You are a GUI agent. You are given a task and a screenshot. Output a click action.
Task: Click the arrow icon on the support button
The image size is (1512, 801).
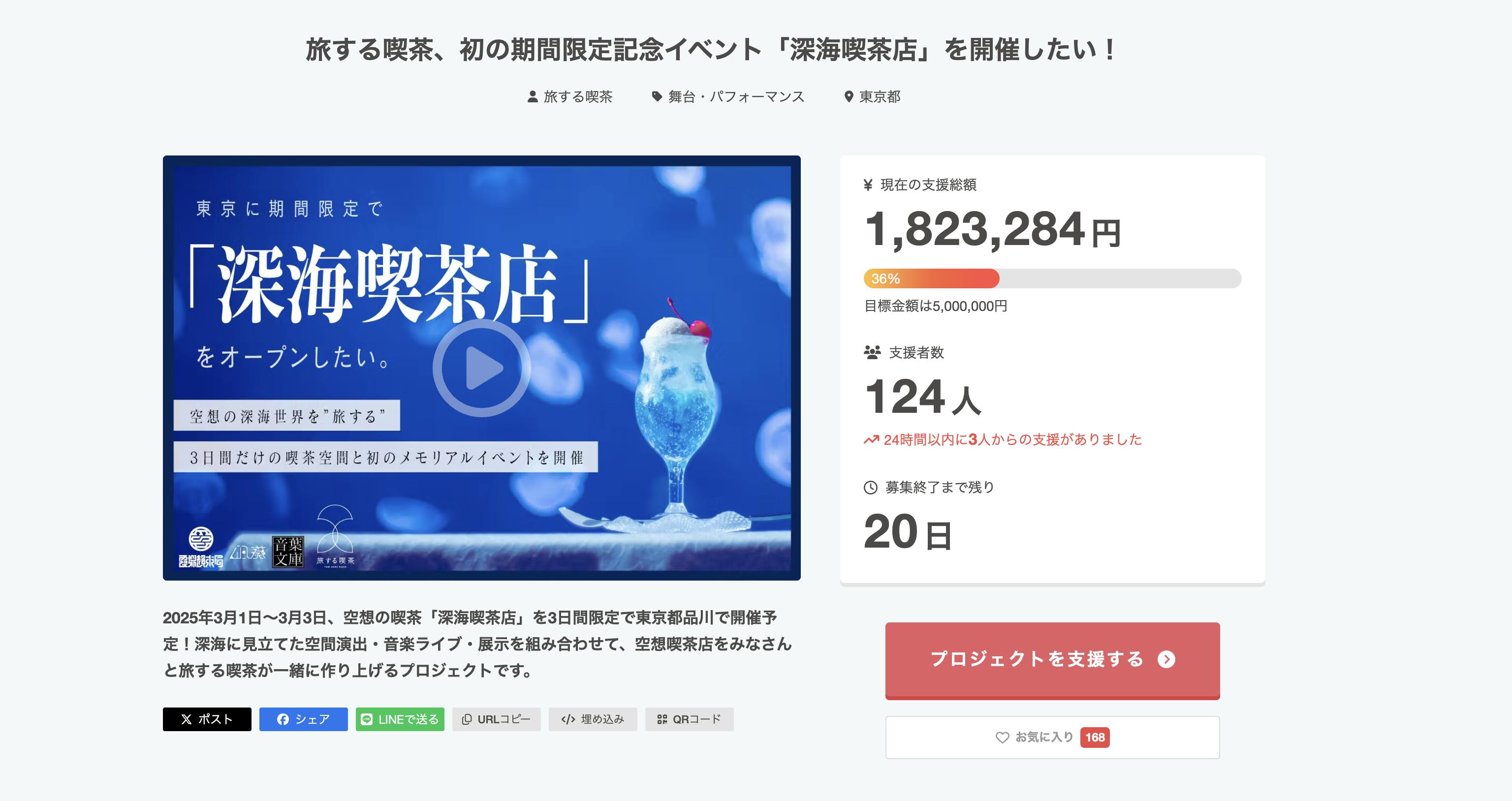(x=1166, y=660)
